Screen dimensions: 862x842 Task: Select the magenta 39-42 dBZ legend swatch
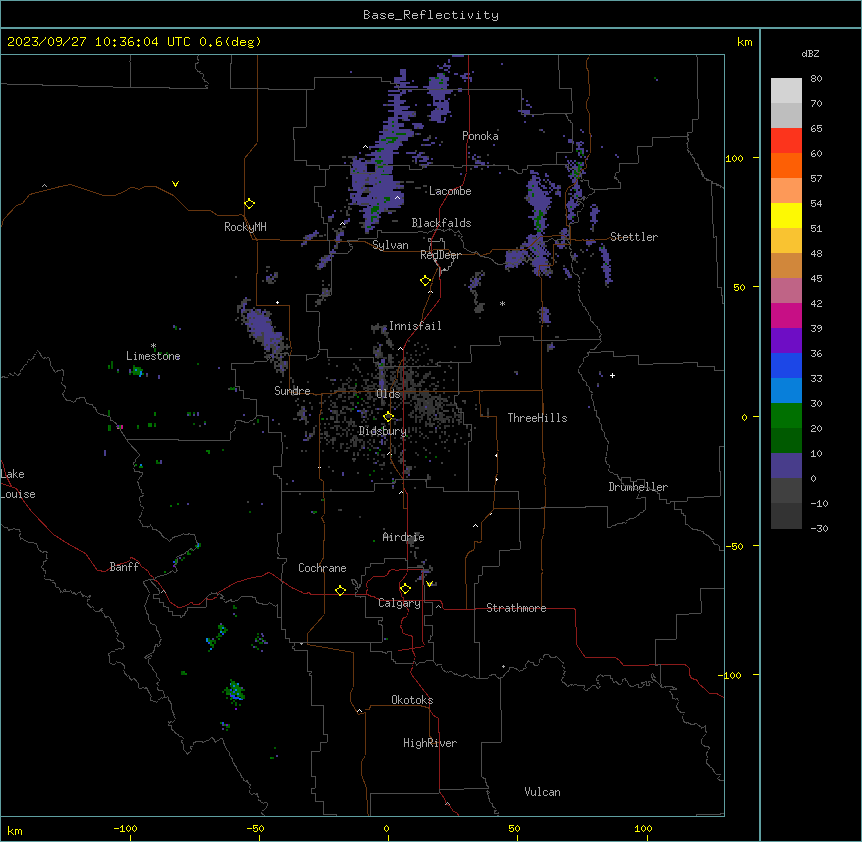tap(786, 315)
